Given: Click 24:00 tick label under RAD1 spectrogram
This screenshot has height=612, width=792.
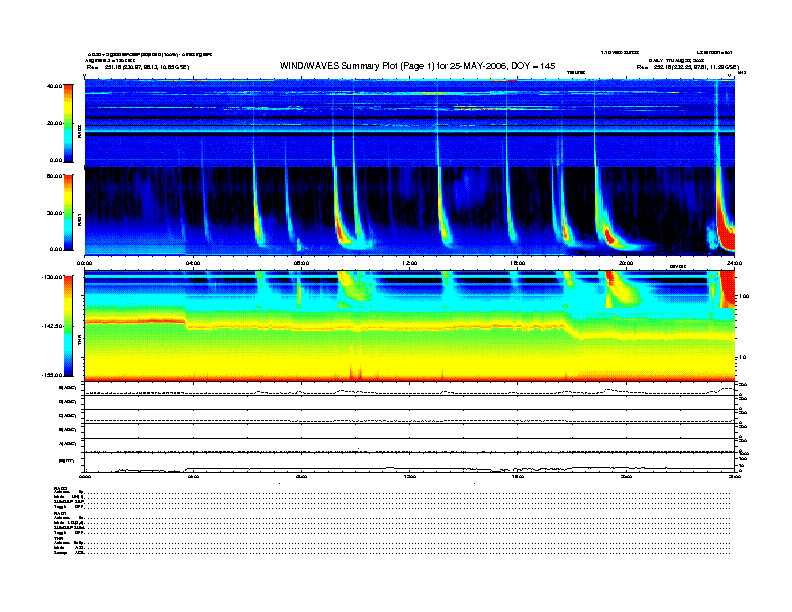Looking at the screenshot, I should tap(734, 263).
